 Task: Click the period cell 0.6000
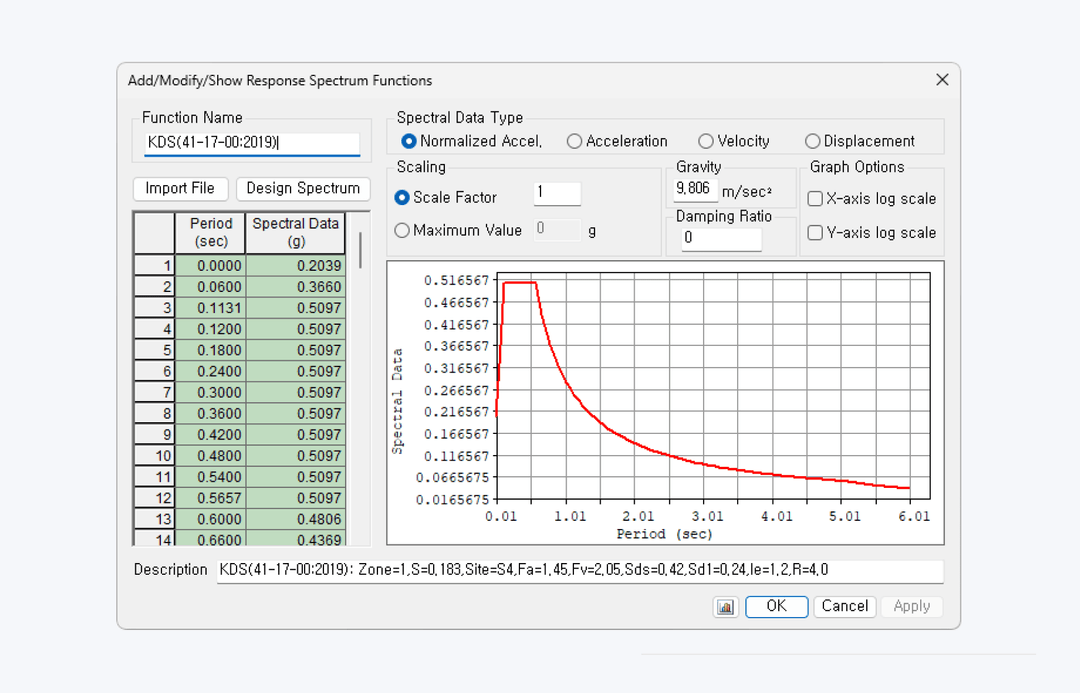(211, 519)
